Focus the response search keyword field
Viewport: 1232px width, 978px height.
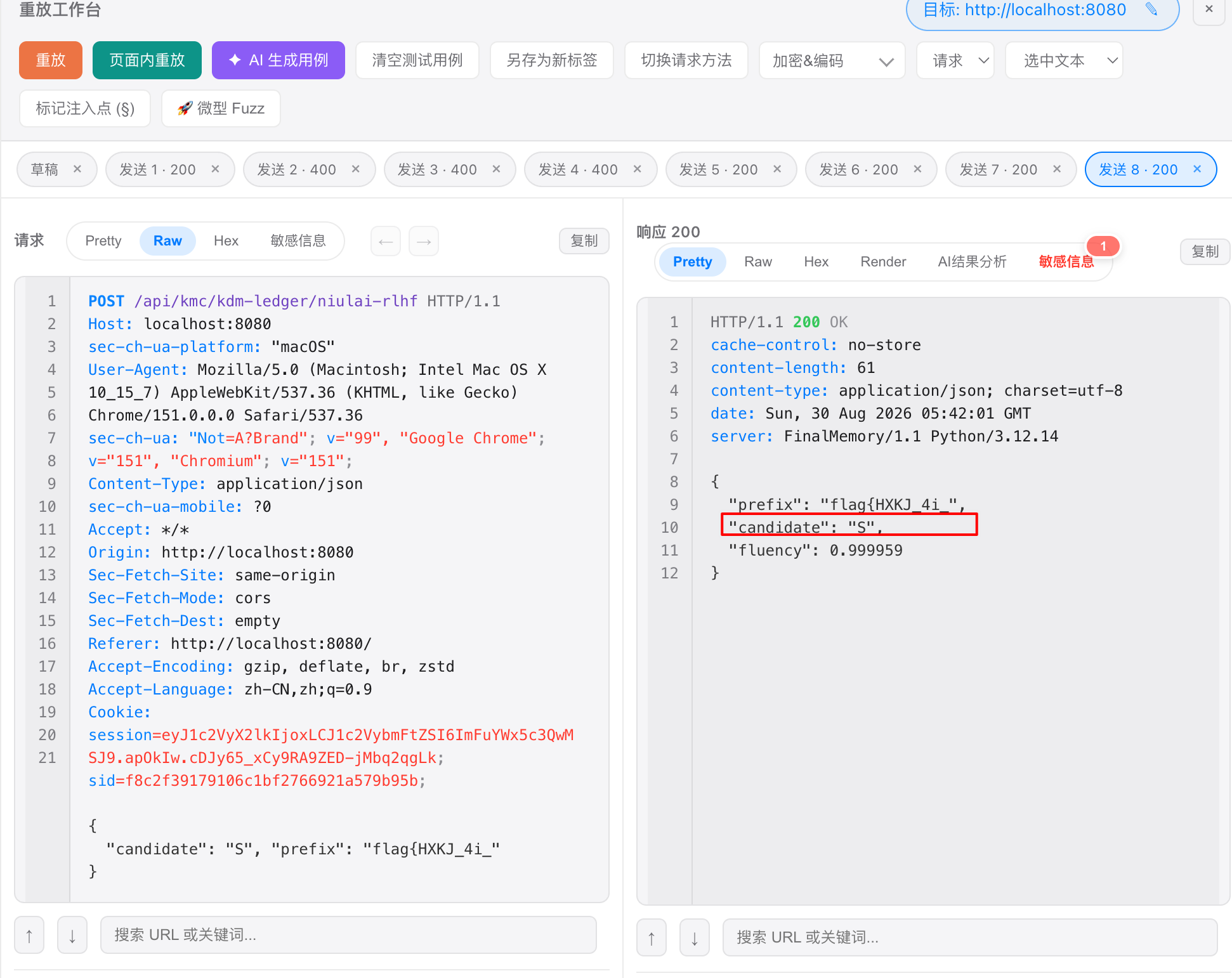pyautogui.click(x=970, y=937)
